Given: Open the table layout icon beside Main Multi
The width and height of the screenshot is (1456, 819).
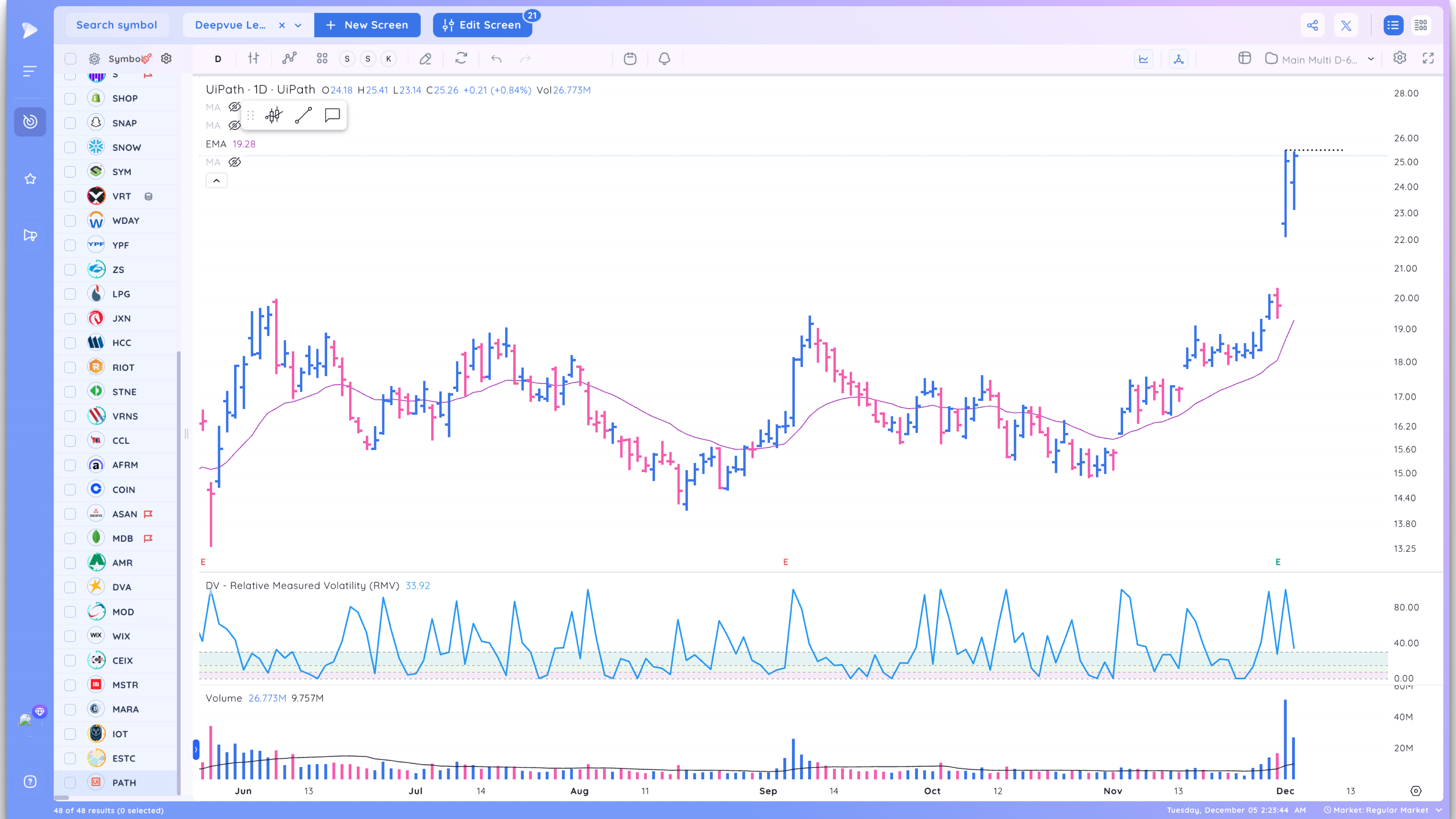Looking at the screenshot, I should [x=1245, y=58].
